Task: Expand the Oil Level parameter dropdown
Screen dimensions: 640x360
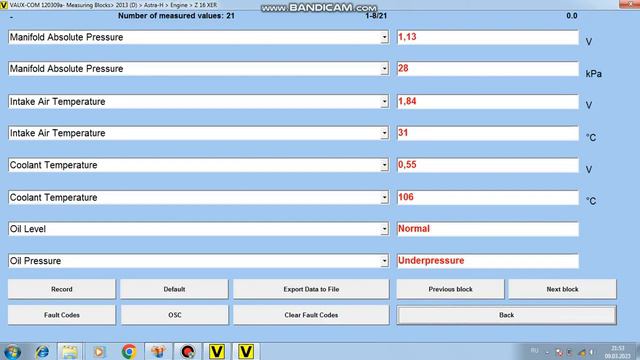Action: [x=384, y=229]
